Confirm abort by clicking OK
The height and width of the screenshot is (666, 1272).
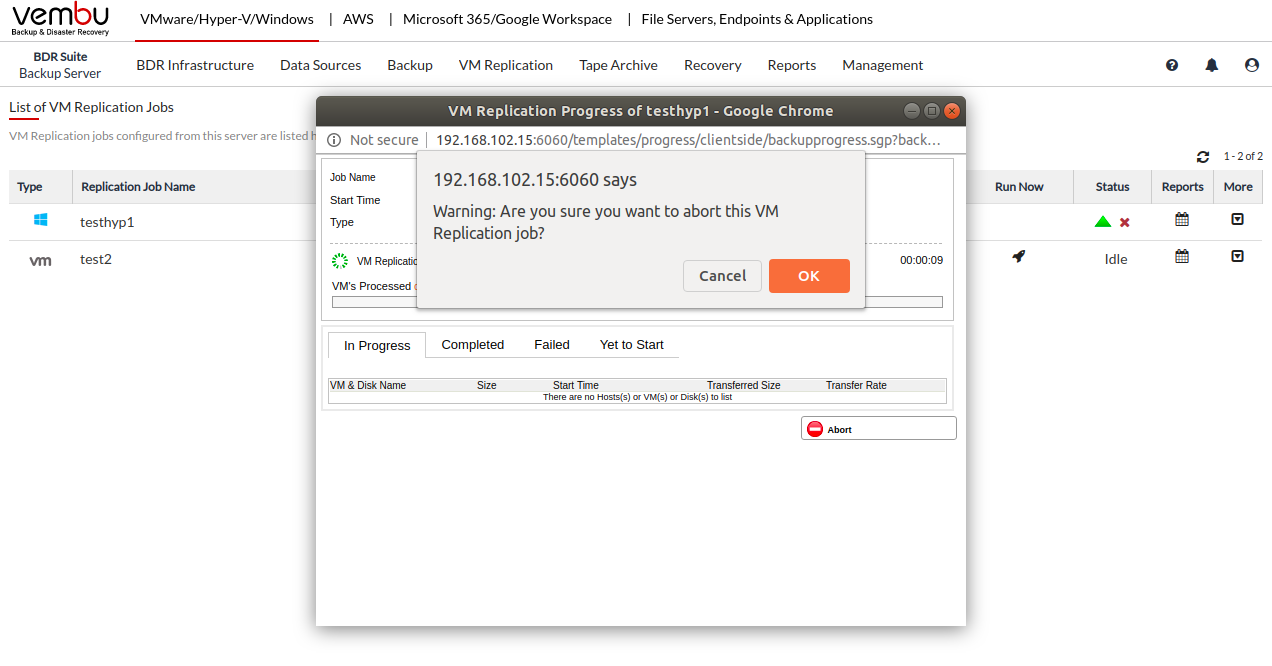(x=809, y=276)
